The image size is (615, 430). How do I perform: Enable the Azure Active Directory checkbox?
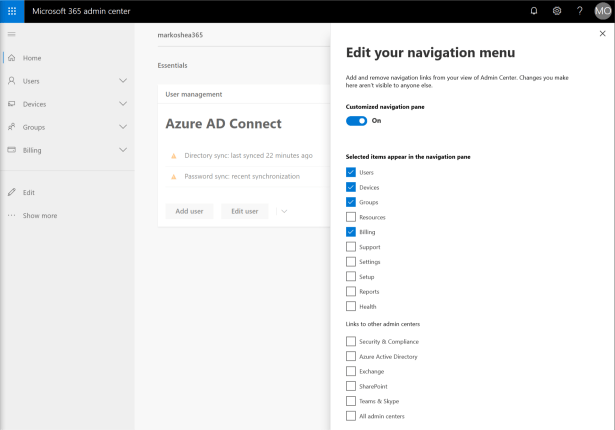click(350, 356)
